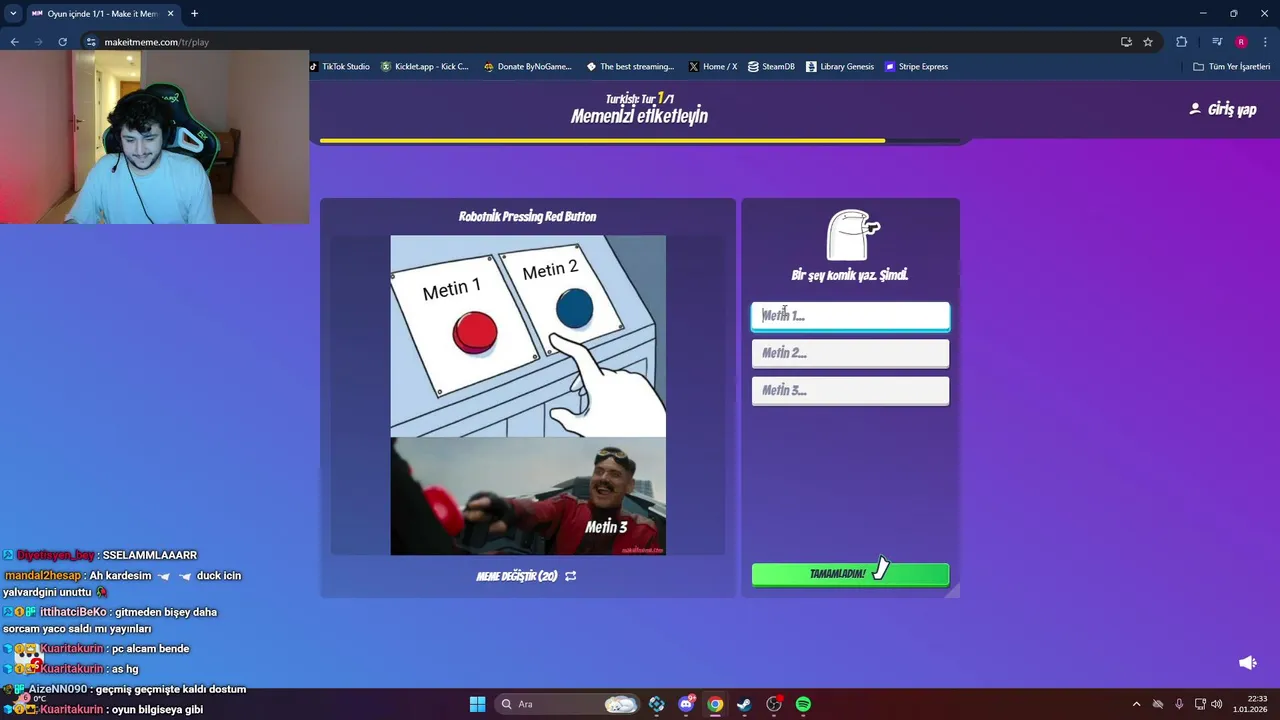Click the network display icon in system tray

pos(1200,704)
